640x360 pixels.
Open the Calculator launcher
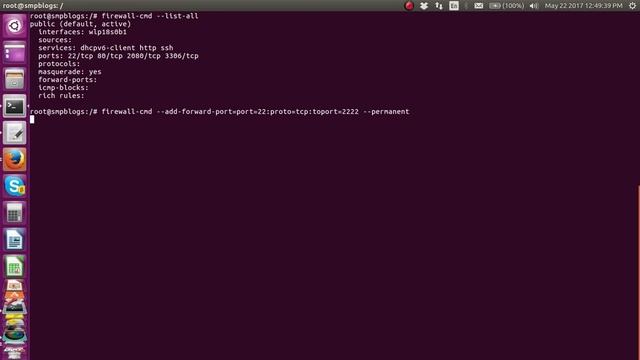point(14,213)
